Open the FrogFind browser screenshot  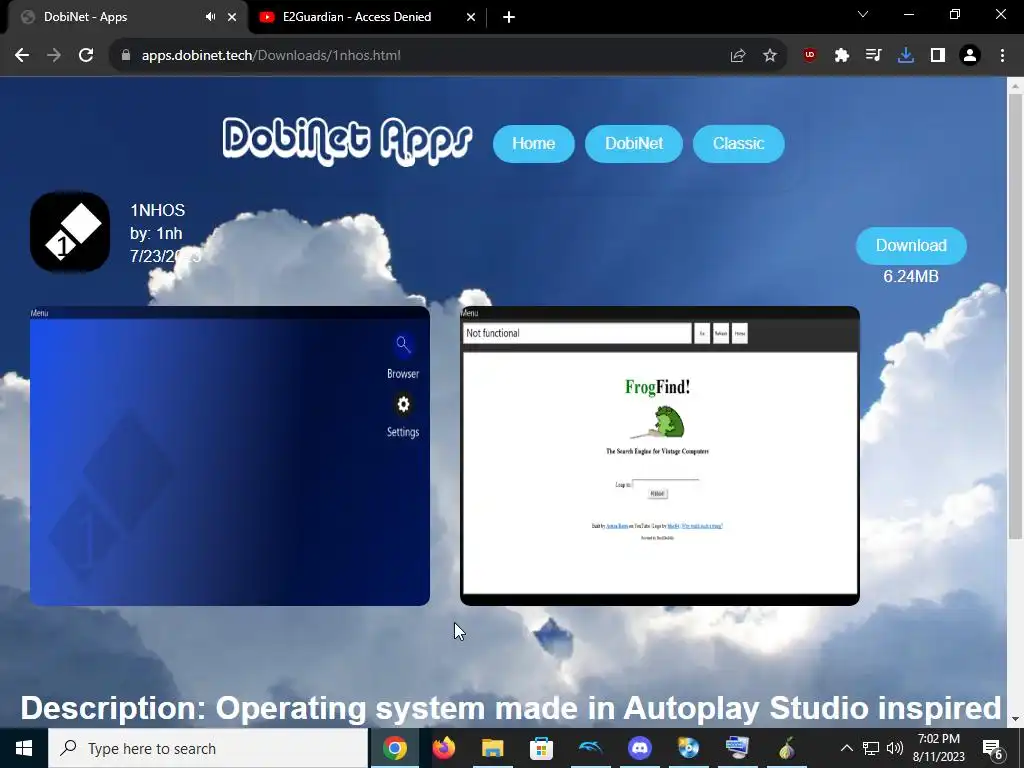[660, 456]
